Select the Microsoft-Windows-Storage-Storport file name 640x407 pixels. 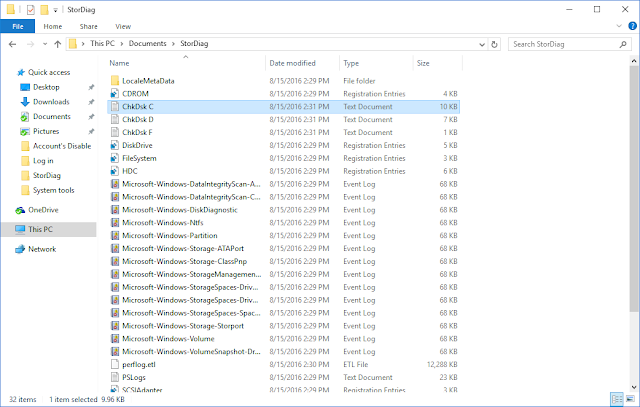click(x=183, y=326)
